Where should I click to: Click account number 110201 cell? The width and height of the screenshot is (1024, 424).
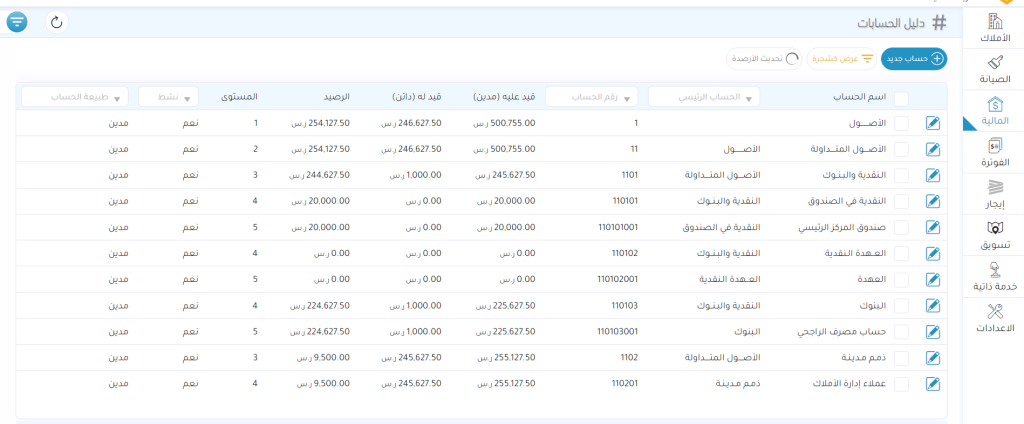coord(624,384)
